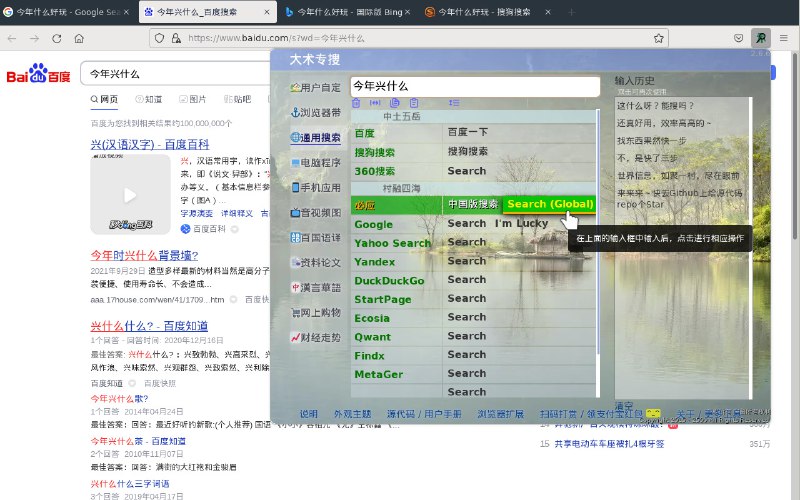The height and width of the screenshot is (500, 800).
Task: Open the Firefox hamburger menu
Action: point(784,38)
